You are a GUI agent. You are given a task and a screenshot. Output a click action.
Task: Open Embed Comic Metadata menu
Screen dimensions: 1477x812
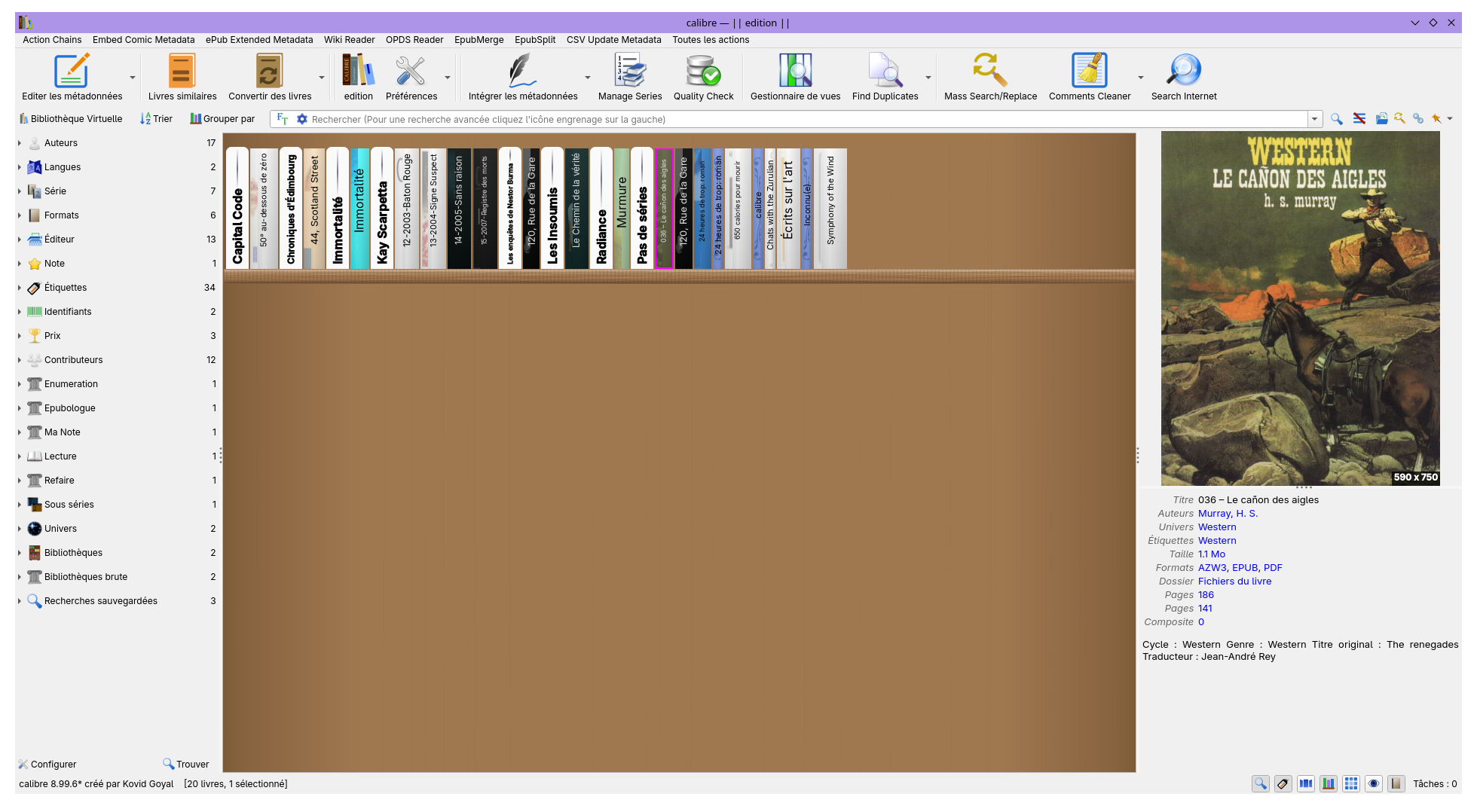coord(143,40)
